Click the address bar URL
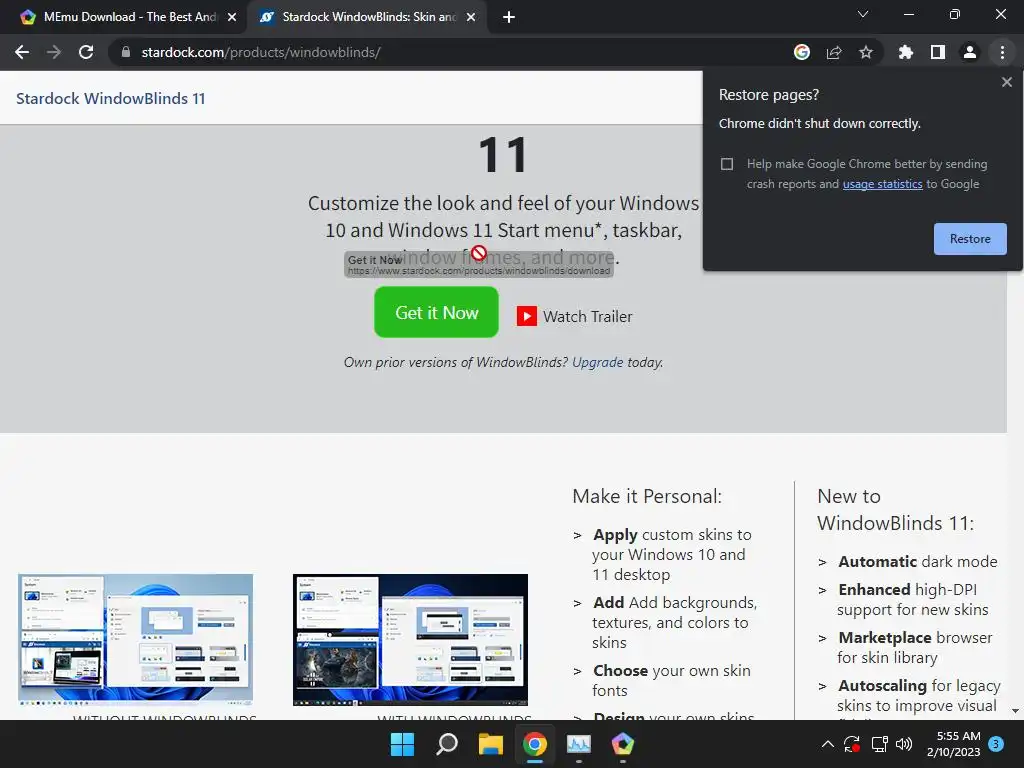1024x768 pixels. 261,52
